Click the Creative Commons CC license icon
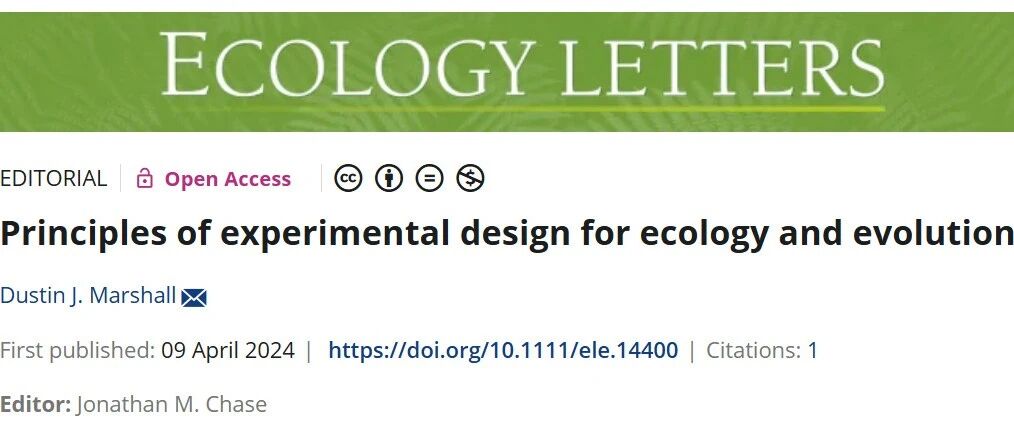Screen dimensions: 1014x432 pyautogui.click(x=348, y=178)
